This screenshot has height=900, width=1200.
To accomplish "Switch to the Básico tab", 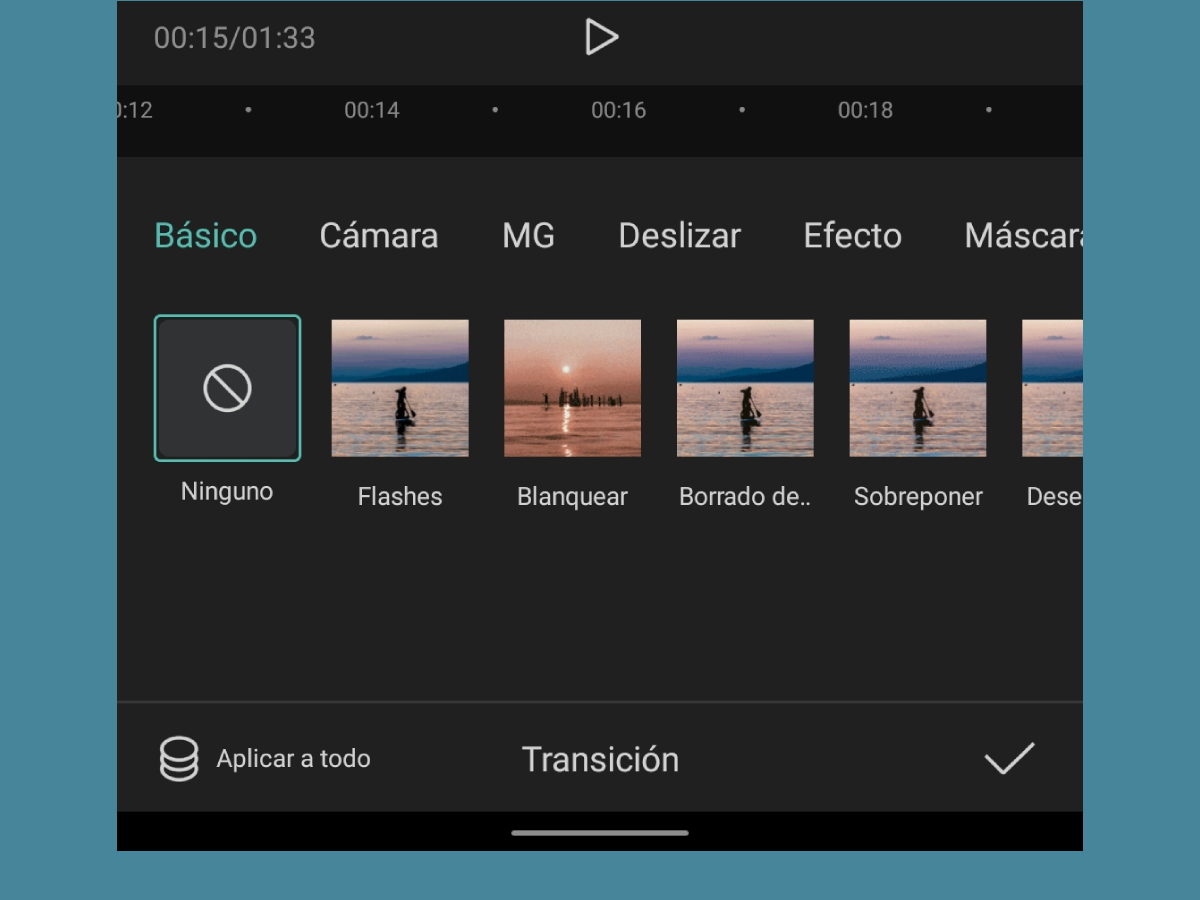I will click(x=205, y=236).
